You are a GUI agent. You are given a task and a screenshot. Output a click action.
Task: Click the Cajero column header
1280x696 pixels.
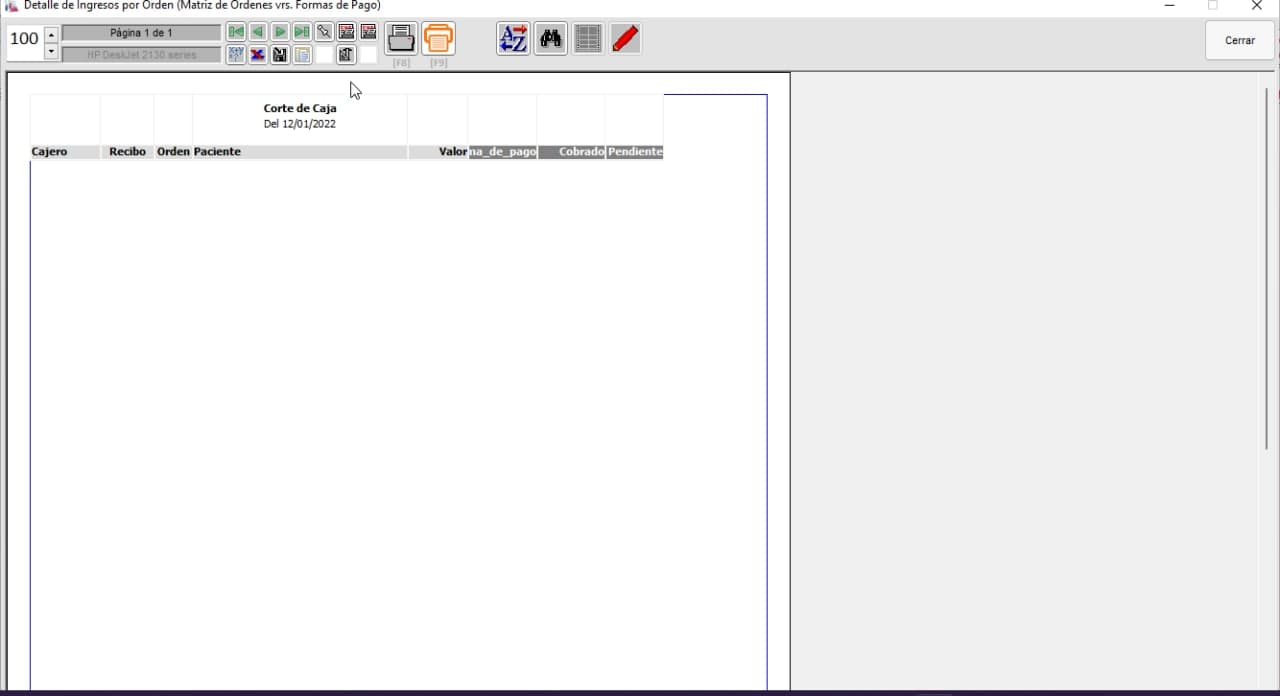(50, 152)
